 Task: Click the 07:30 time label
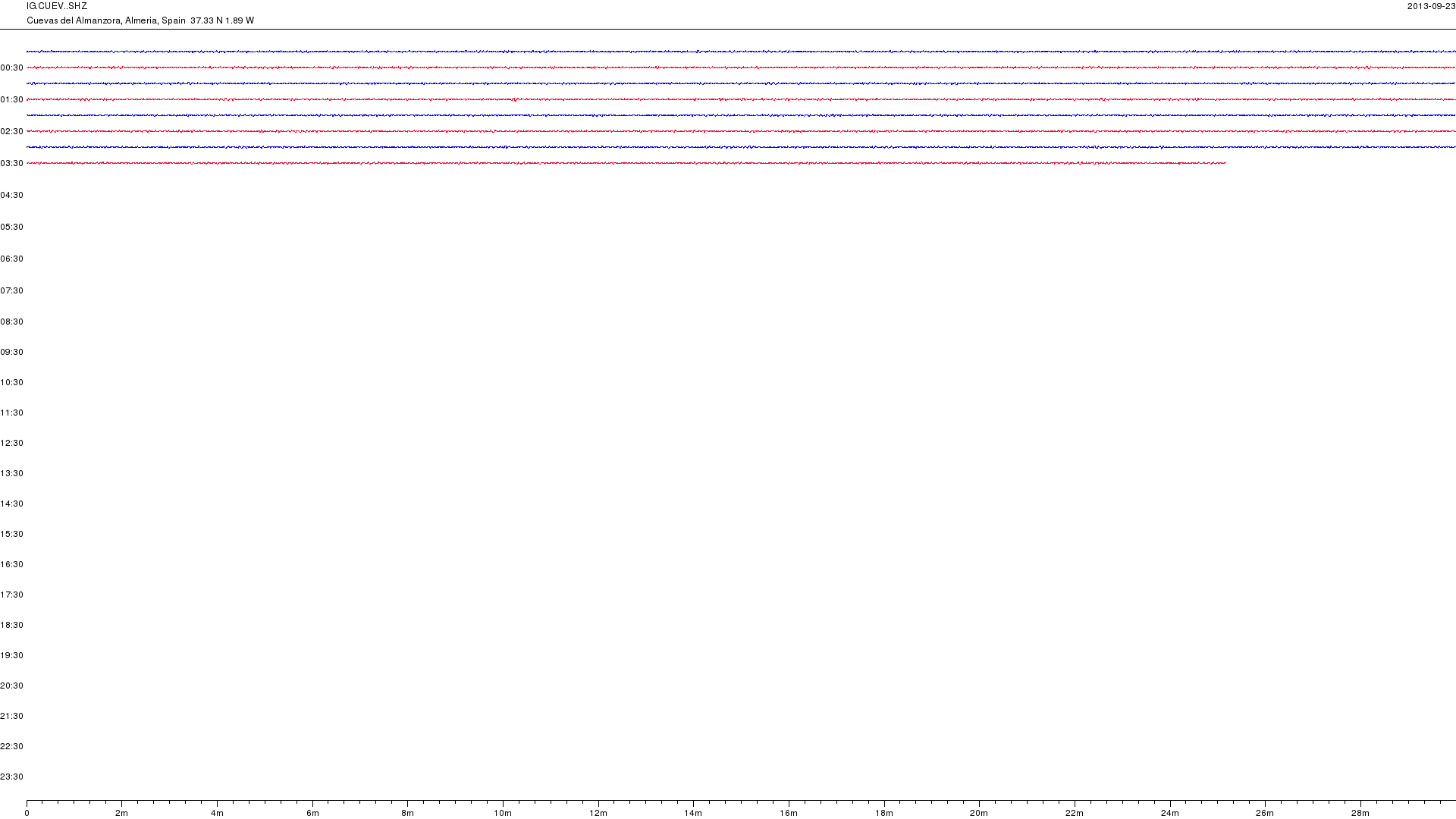pyautogui.click(x=12, y=291)
